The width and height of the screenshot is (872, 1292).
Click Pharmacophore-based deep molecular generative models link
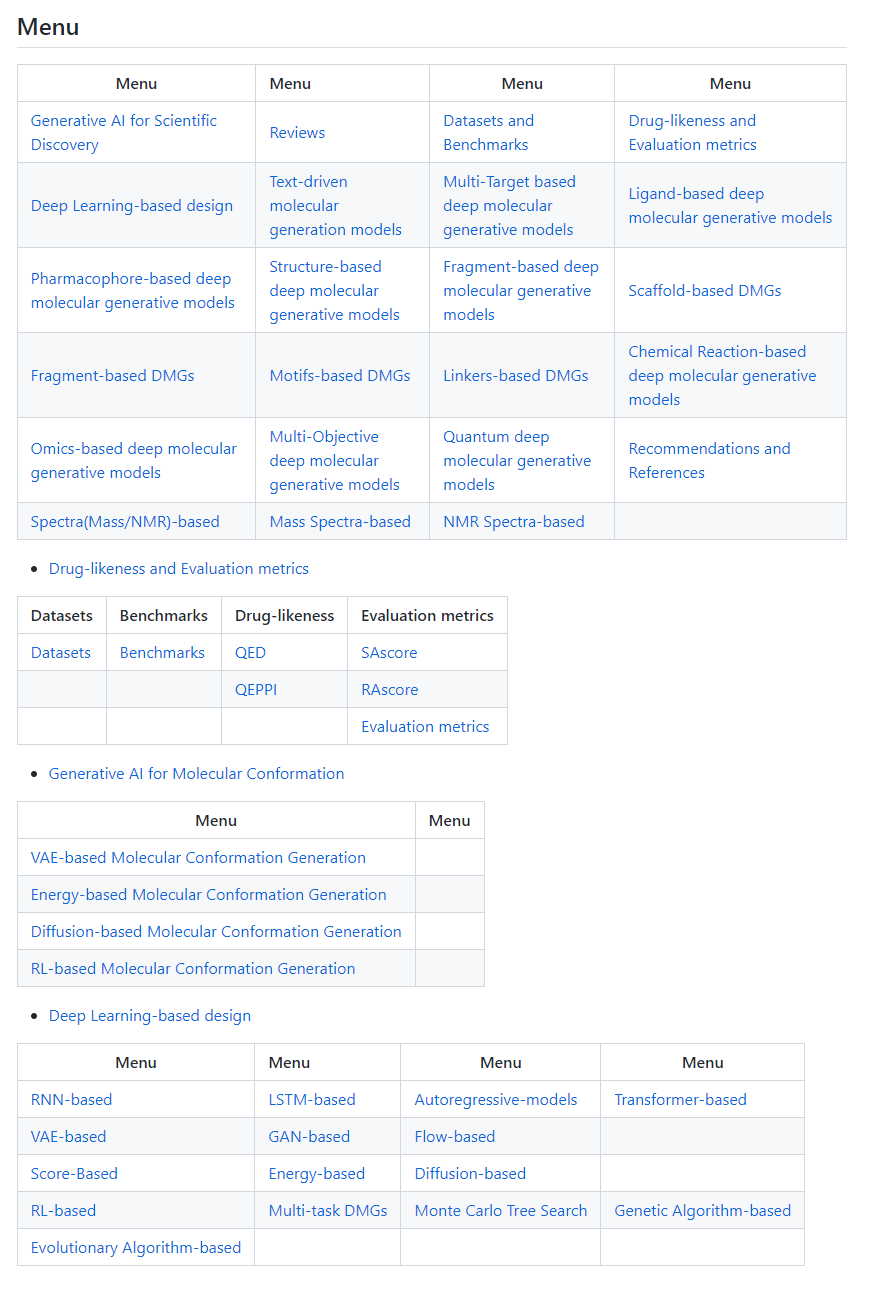pyautogui.click(x=132, y=290)
